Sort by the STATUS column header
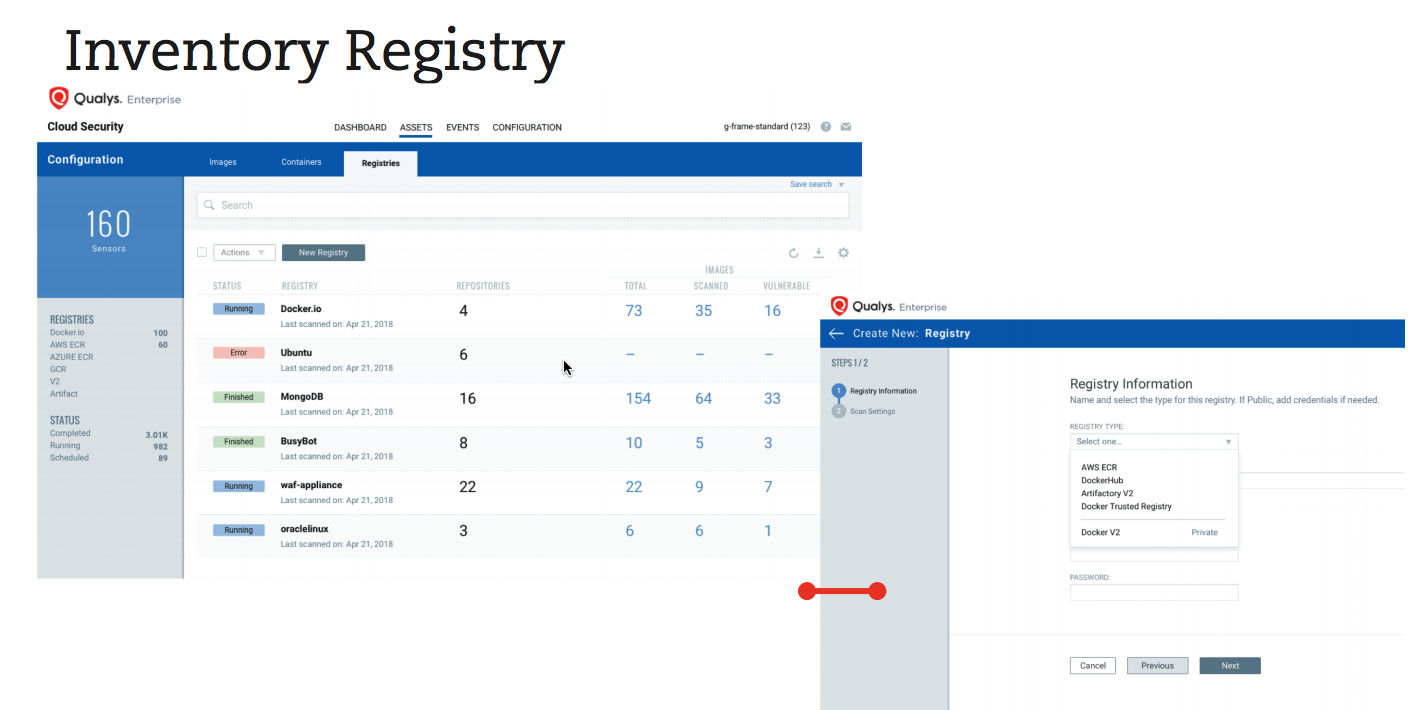 pos(227,286)
